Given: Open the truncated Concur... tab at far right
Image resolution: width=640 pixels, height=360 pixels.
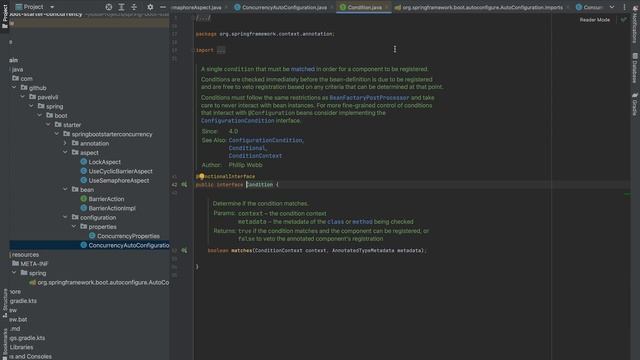Looking at the screenshot, I should 589,7.
